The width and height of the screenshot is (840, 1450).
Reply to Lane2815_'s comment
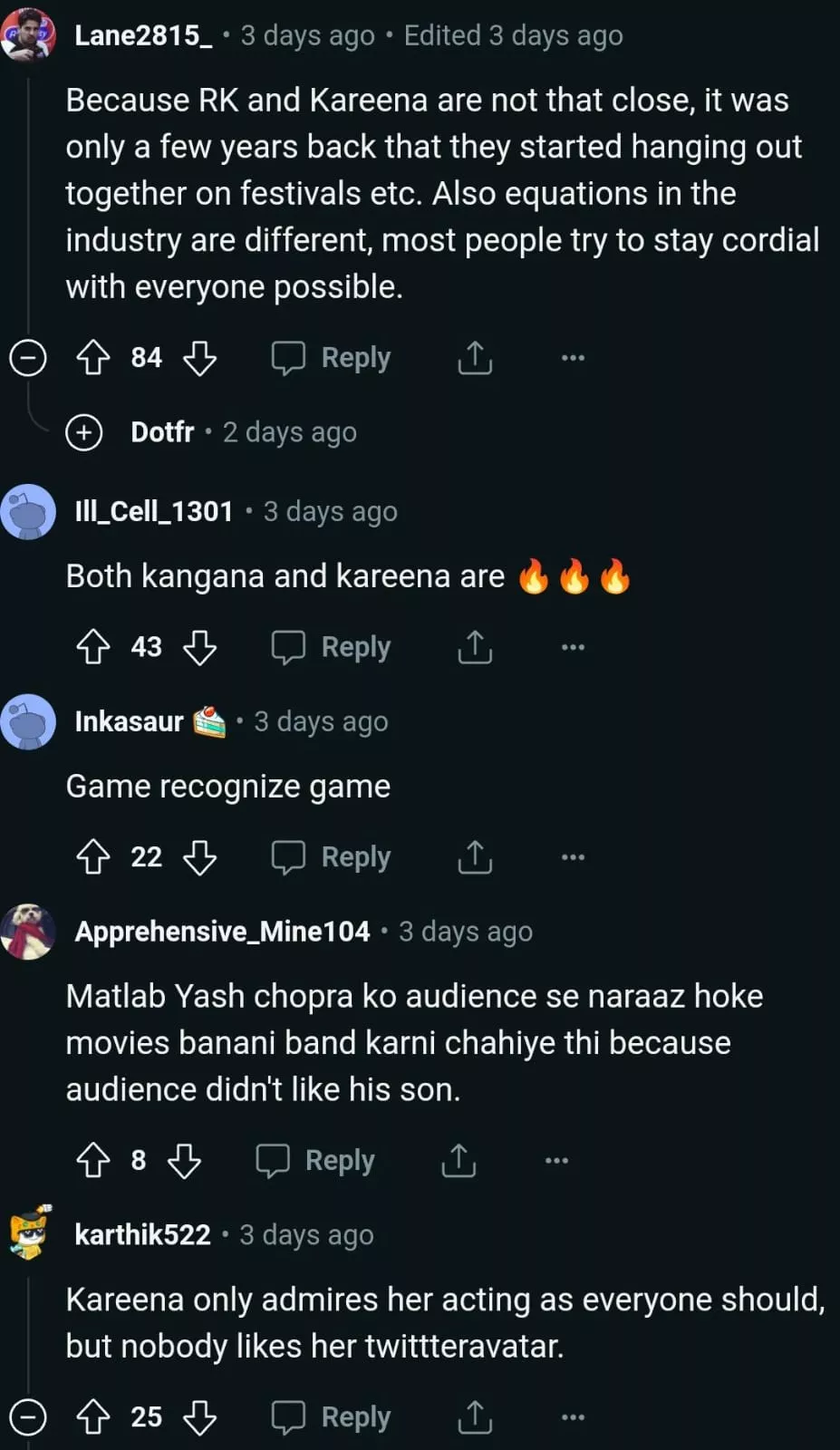point(332,358)
